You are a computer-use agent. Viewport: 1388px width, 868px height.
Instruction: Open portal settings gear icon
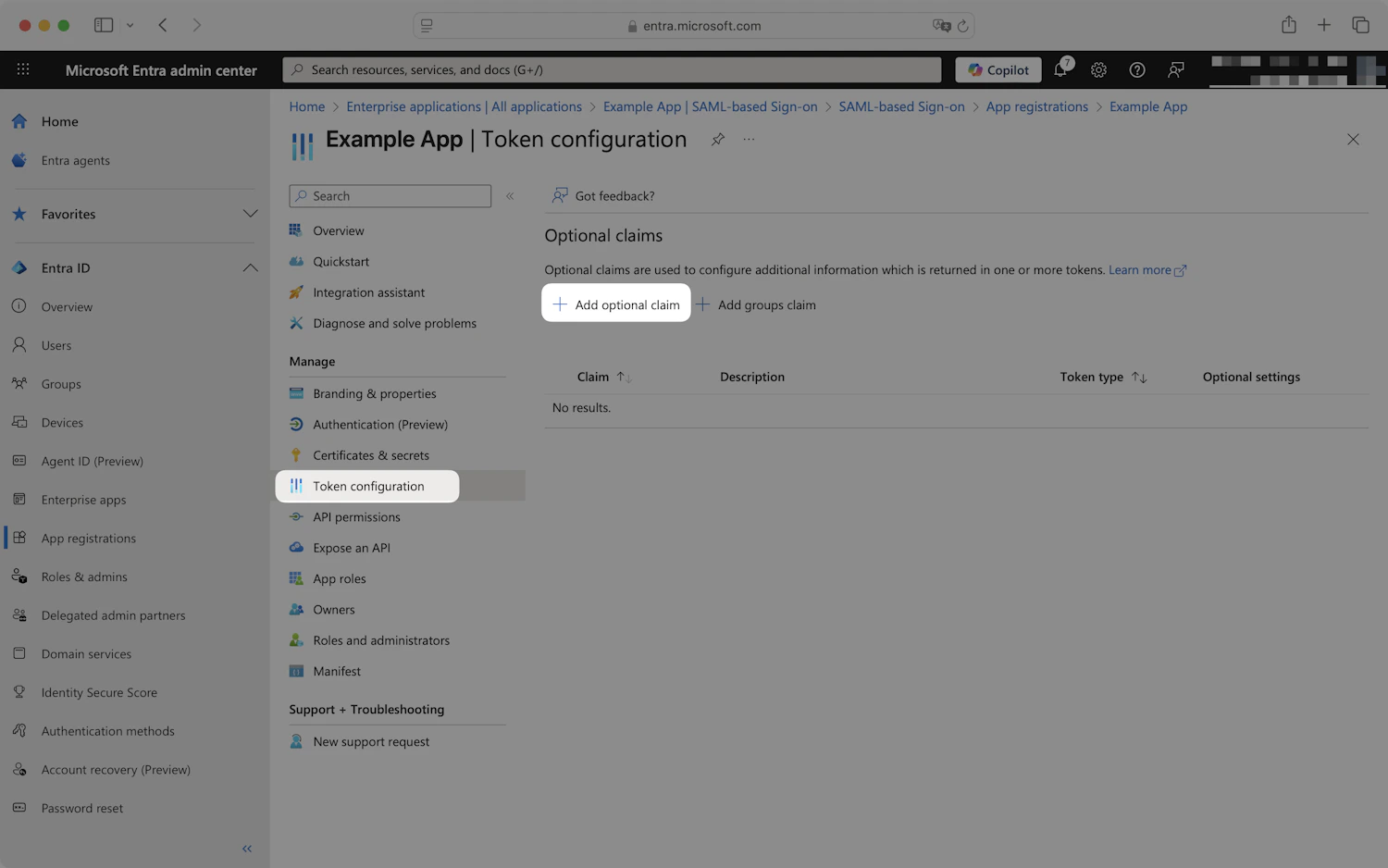1098,69
